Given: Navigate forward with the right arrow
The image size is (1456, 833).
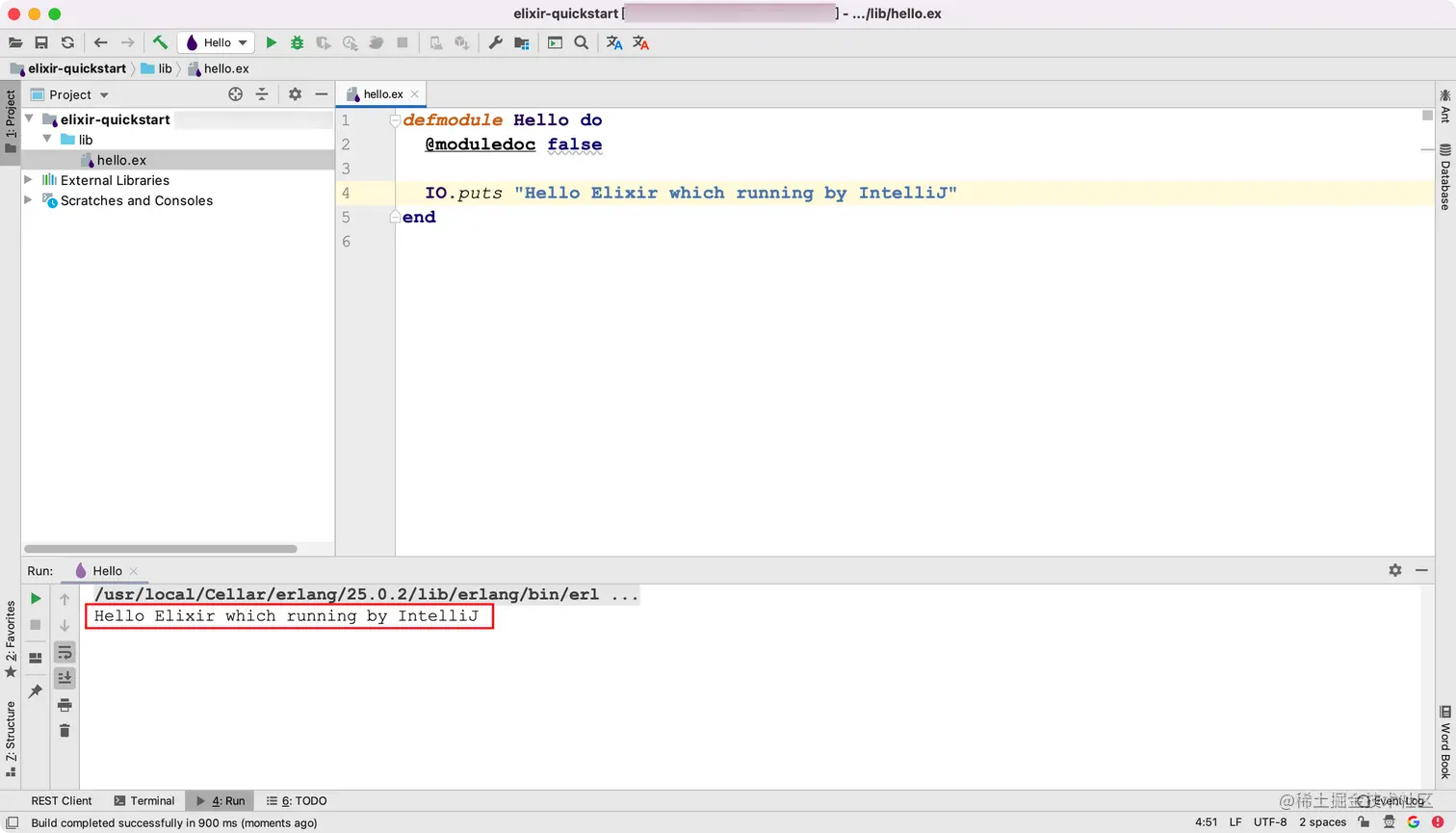Looking at the screenshot, I should (127, 42).
